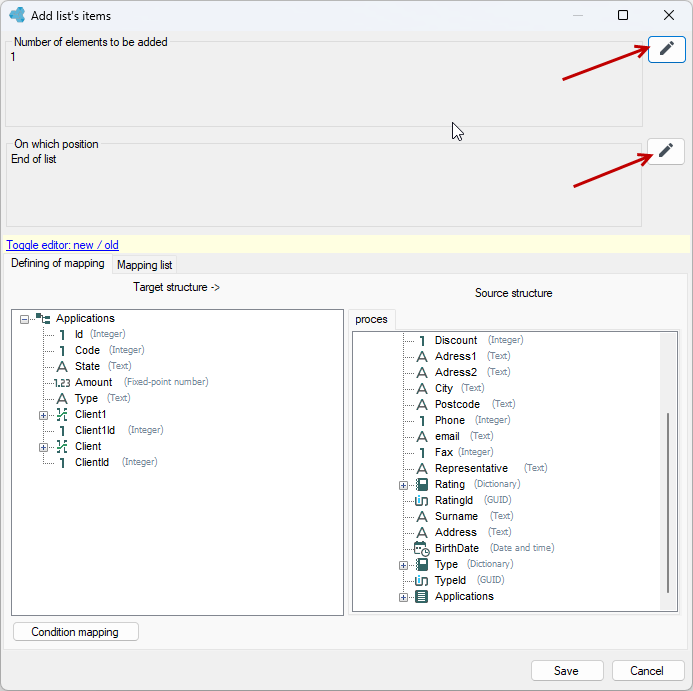This screenshot has width=693, height=691.
Task: Click the list icon beside source Applications
Action: [422, 596]
